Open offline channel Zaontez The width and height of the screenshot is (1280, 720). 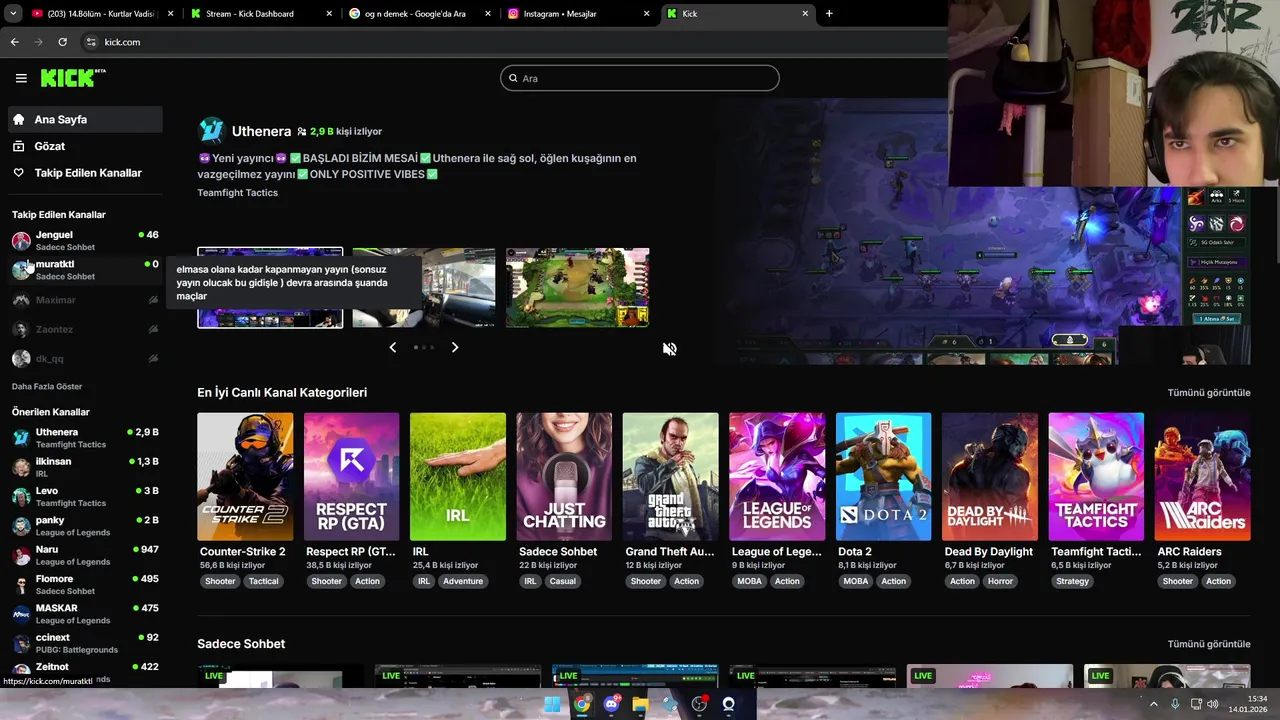click(85, 329)
